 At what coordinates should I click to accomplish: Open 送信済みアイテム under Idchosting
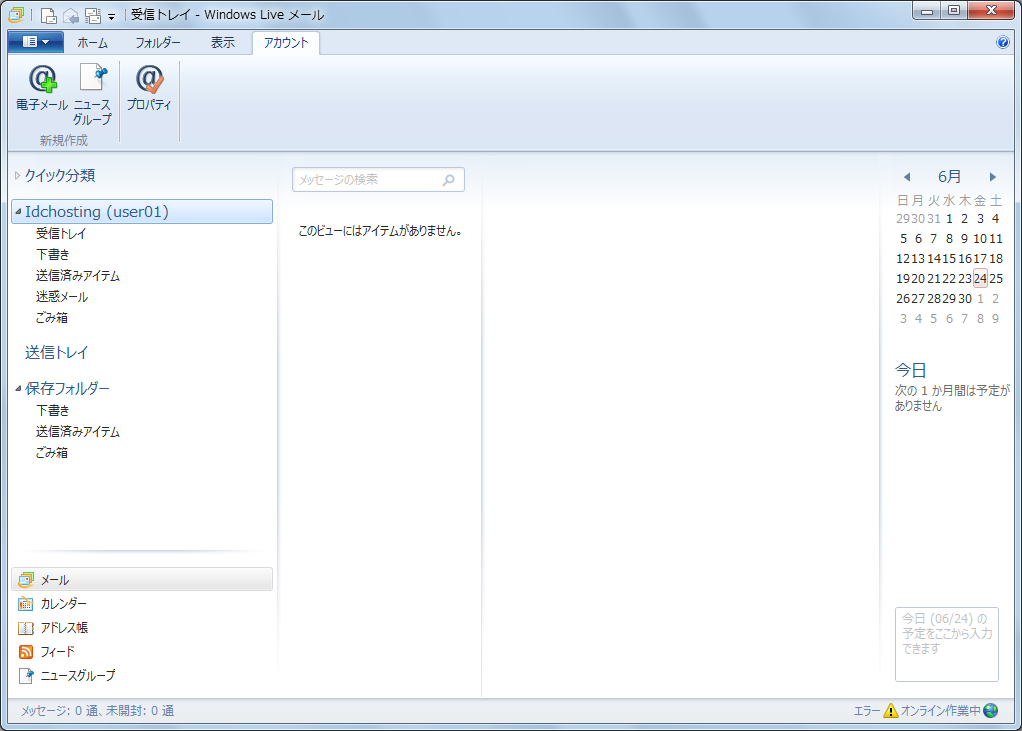pos(78,276)
